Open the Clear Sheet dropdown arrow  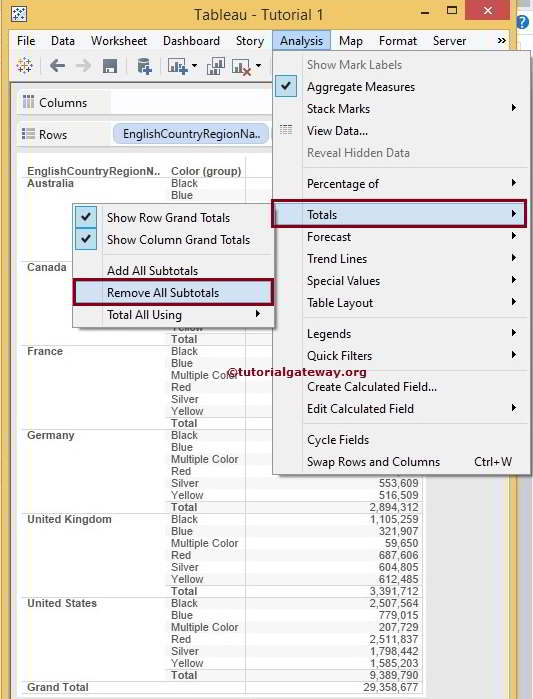tap(258, 66)
